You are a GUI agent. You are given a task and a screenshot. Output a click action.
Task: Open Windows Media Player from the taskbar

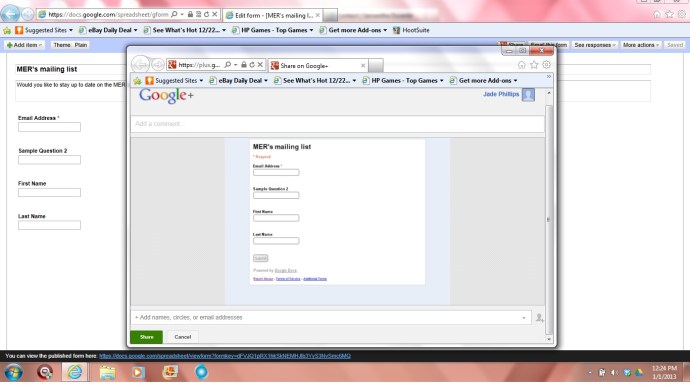click(x=138, y=372)
